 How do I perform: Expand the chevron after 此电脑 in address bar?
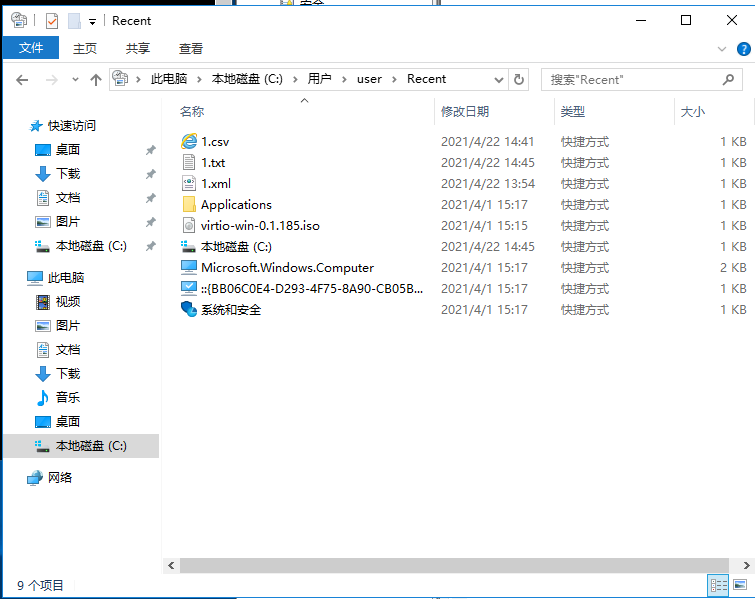(199, 79)
